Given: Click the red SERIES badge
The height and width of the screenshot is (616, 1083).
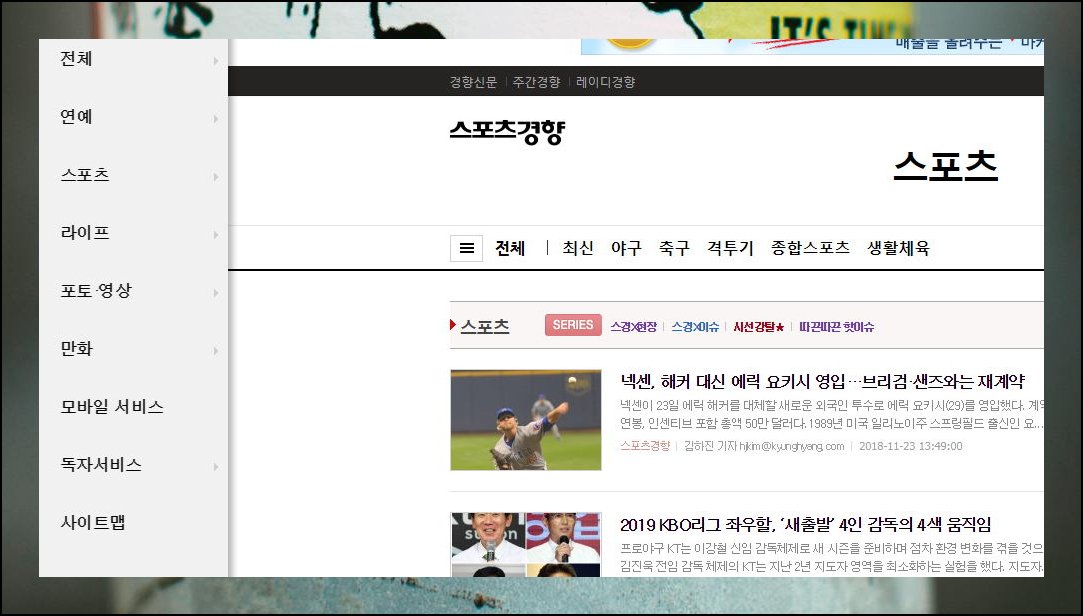Looking at the screenshot, I should (x=573, y=325).
